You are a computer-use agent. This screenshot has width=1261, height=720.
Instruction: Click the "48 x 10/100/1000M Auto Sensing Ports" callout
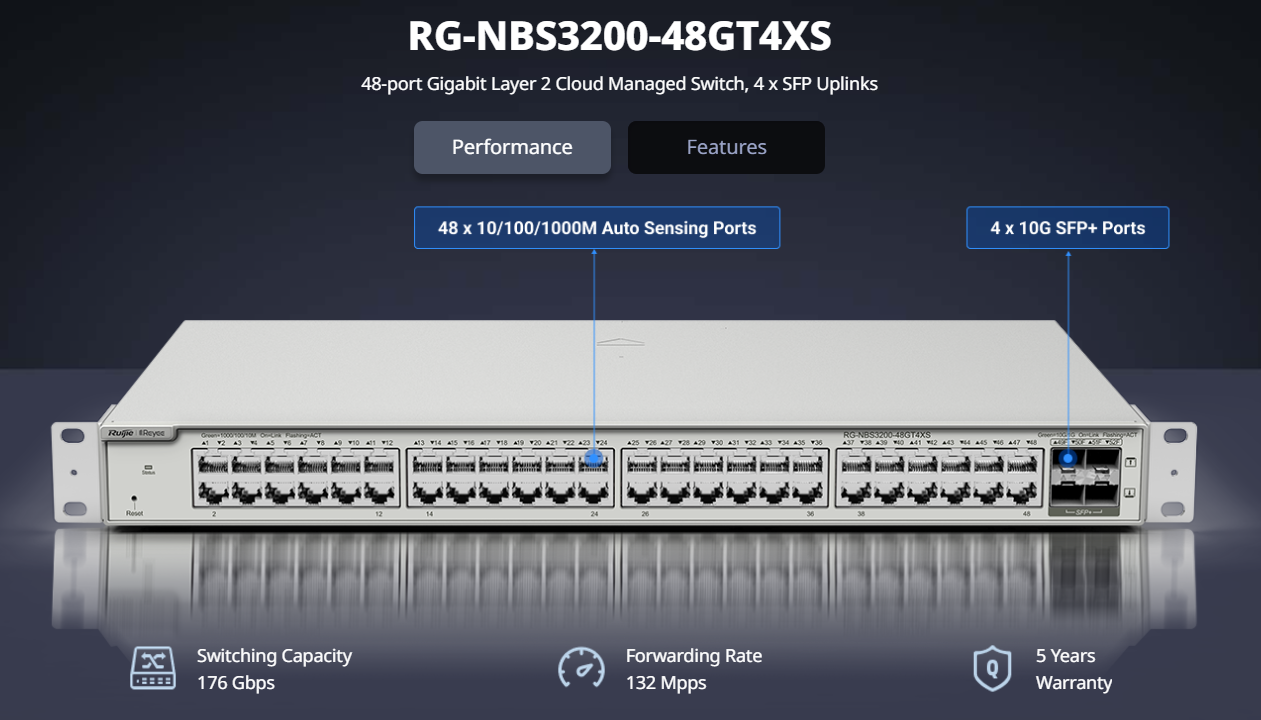point(597,228)
